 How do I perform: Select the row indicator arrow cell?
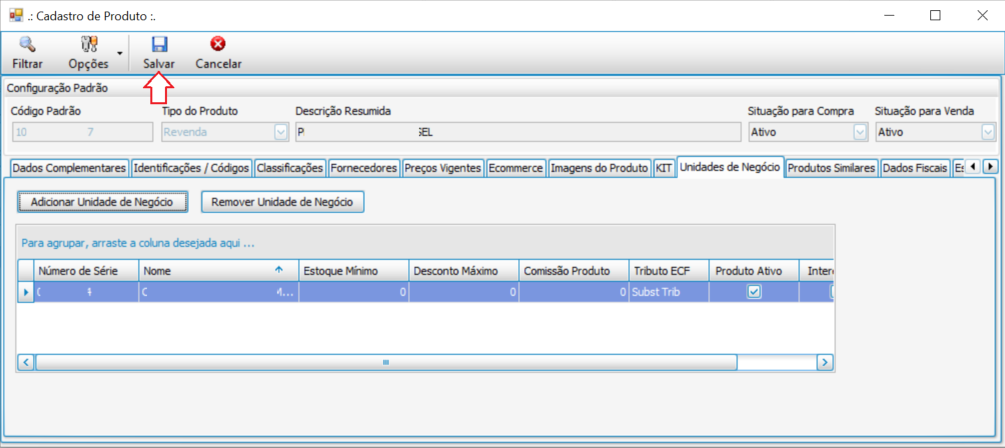coord(26,292)
